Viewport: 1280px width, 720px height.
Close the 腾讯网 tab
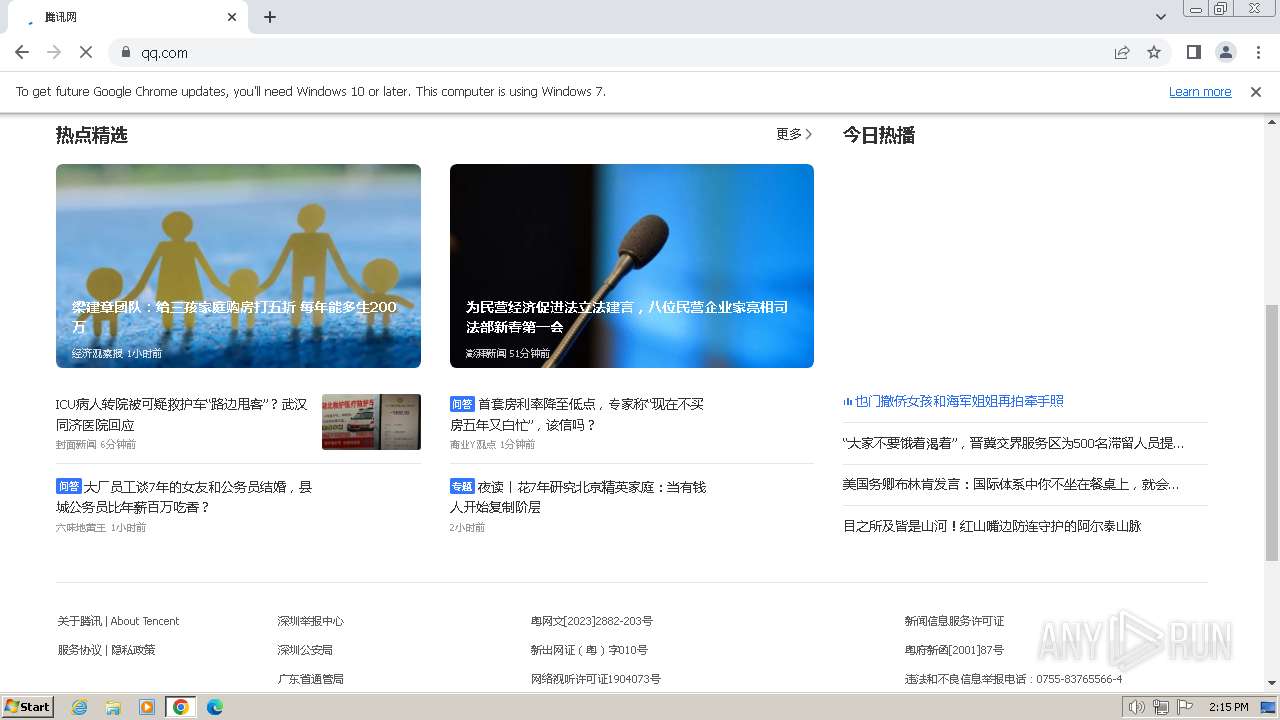click(x=232, y=17)
